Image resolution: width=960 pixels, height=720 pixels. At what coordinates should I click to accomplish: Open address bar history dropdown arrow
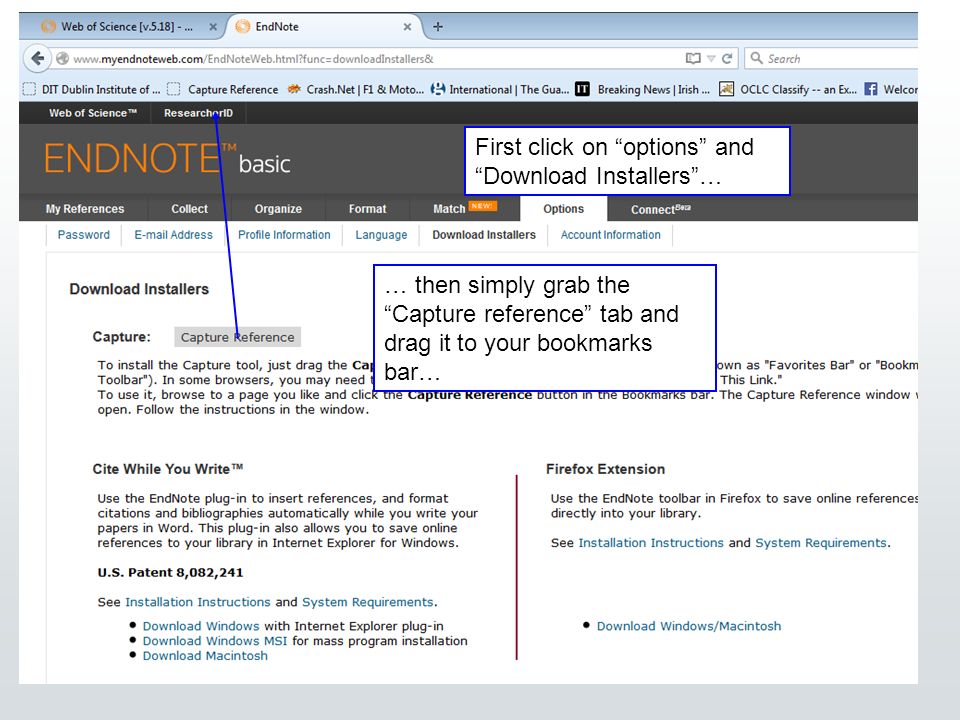click(x=711, y=59)
